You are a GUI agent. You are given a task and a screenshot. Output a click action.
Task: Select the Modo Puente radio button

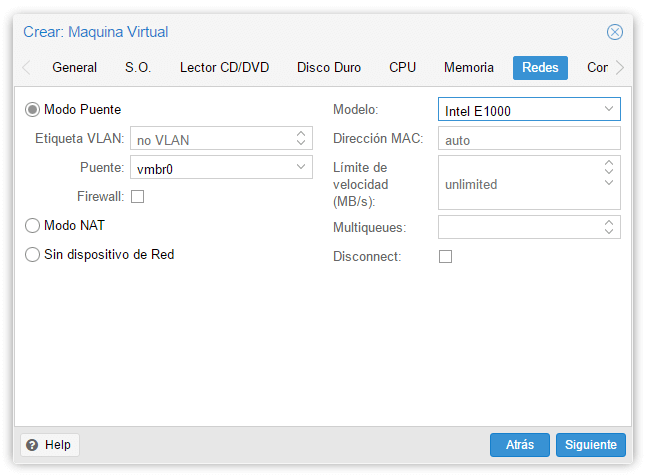[x=33, y=110]
